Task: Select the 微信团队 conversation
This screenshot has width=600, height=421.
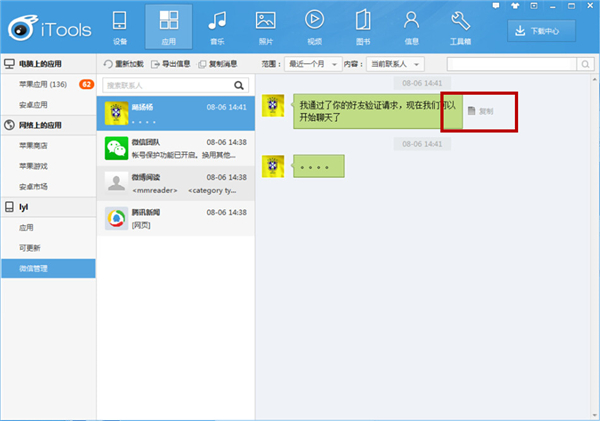Action: pyautogui.click(x=176, y=148)
